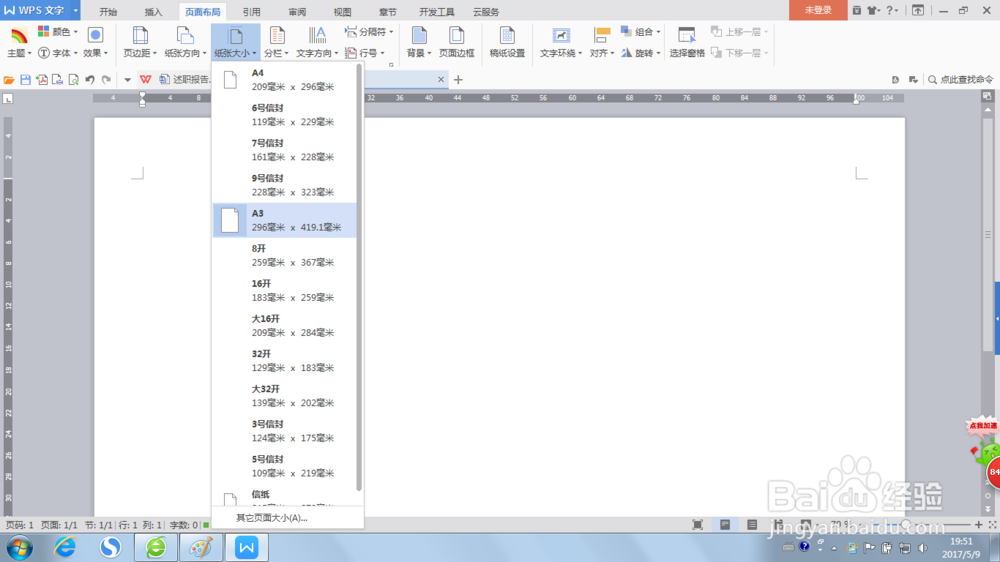Select A4 paper size
Viewport: 1000px width, 562px height.
click(x=284, y=80)
